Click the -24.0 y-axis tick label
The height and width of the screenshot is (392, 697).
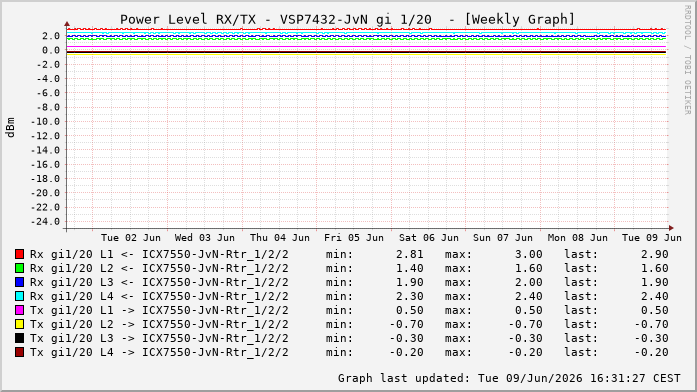click(x=45, y=221)
